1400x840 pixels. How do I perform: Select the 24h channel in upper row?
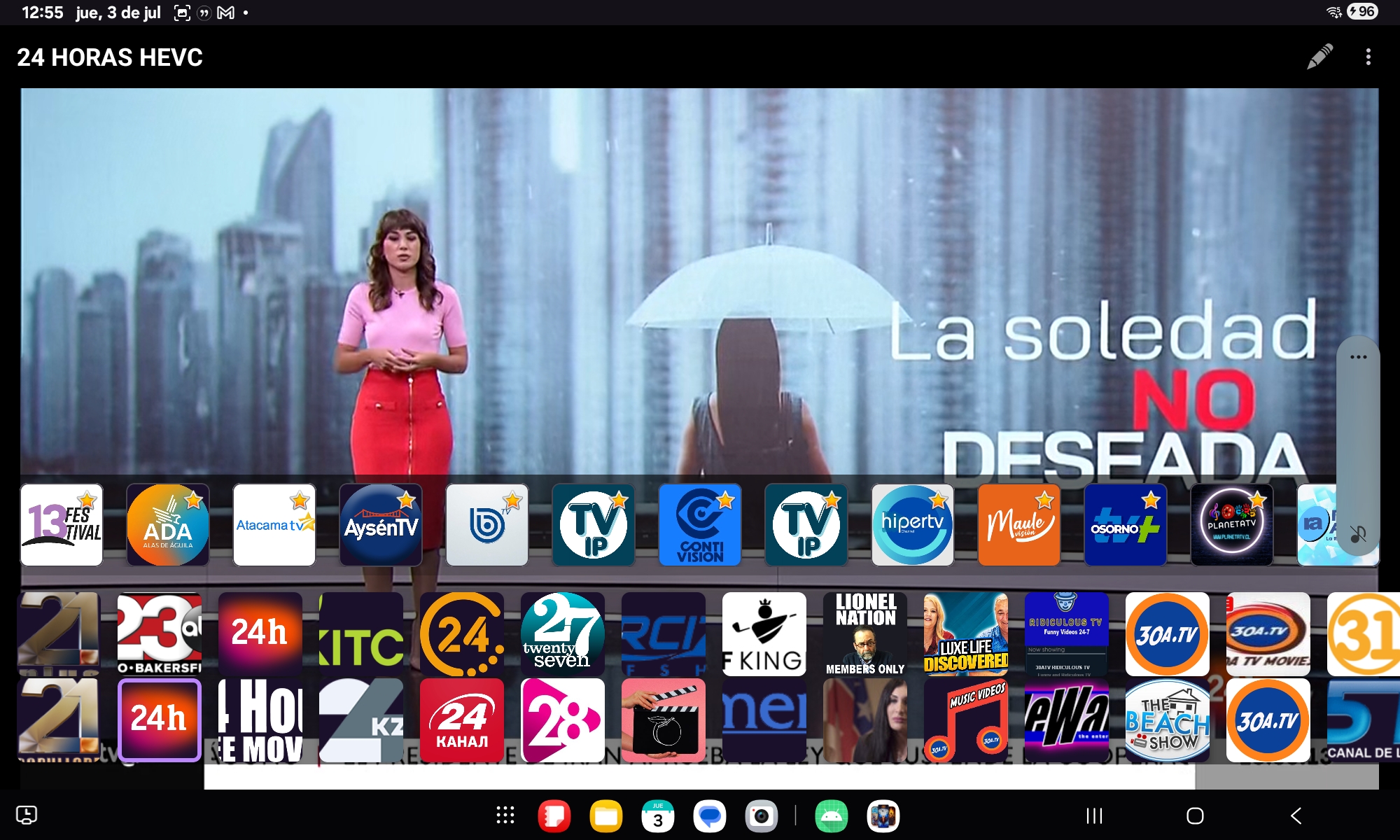[260, 634]
